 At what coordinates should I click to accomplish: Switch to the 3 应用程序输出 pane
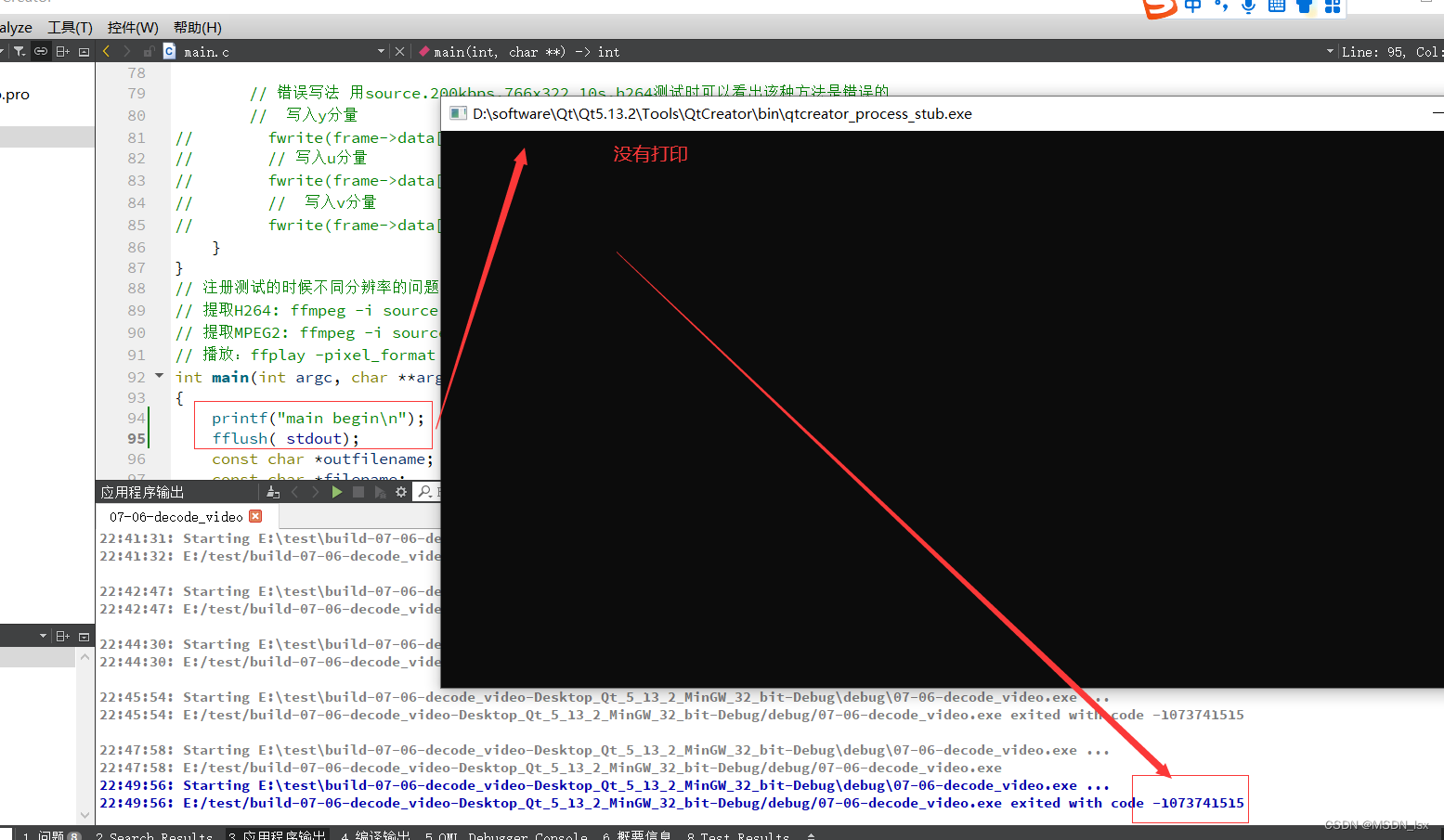(277, 834)
